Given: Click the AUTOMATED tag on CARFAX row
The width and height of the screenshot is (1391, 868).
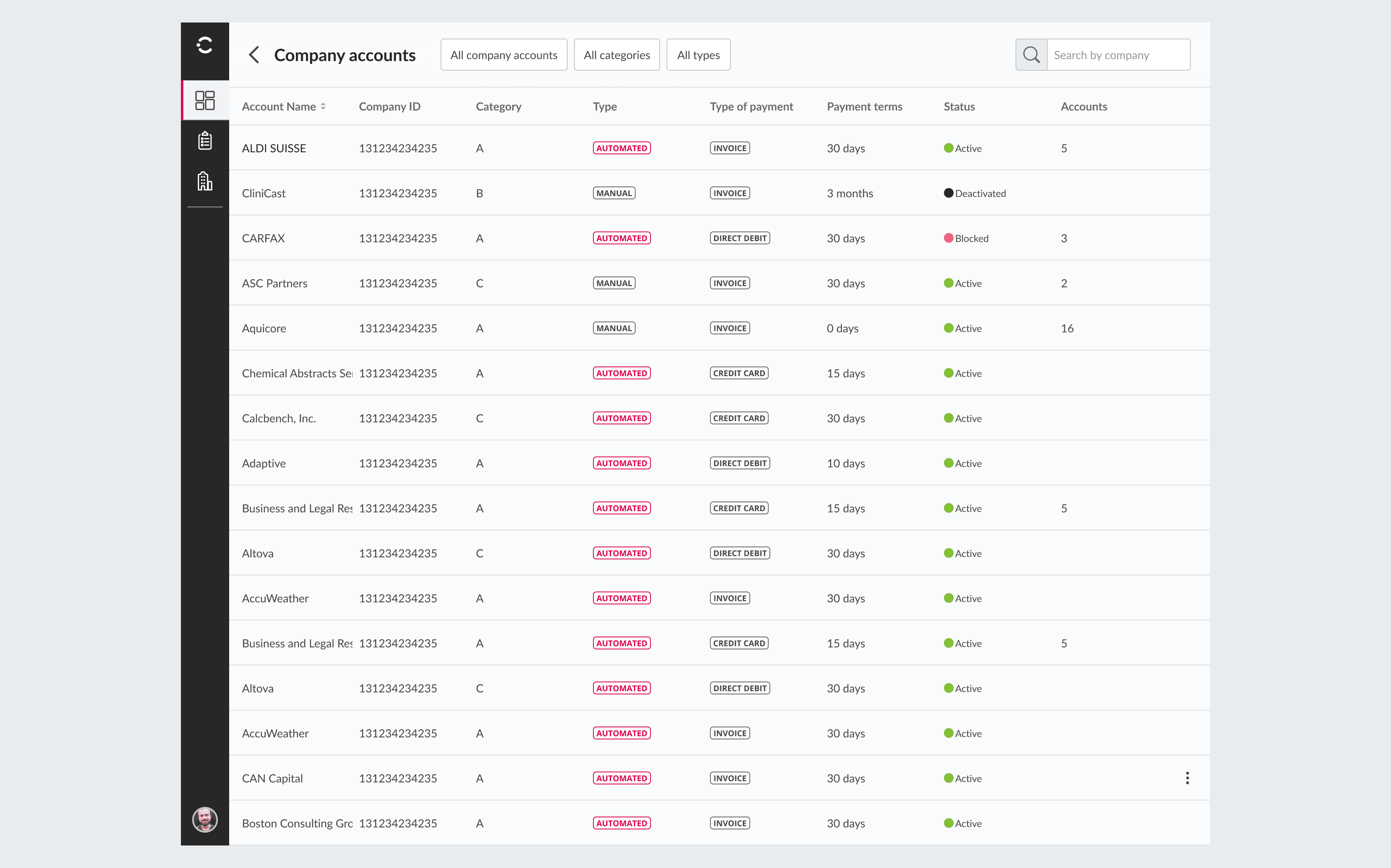Looking at the screenshot, I should coord(622,238).
